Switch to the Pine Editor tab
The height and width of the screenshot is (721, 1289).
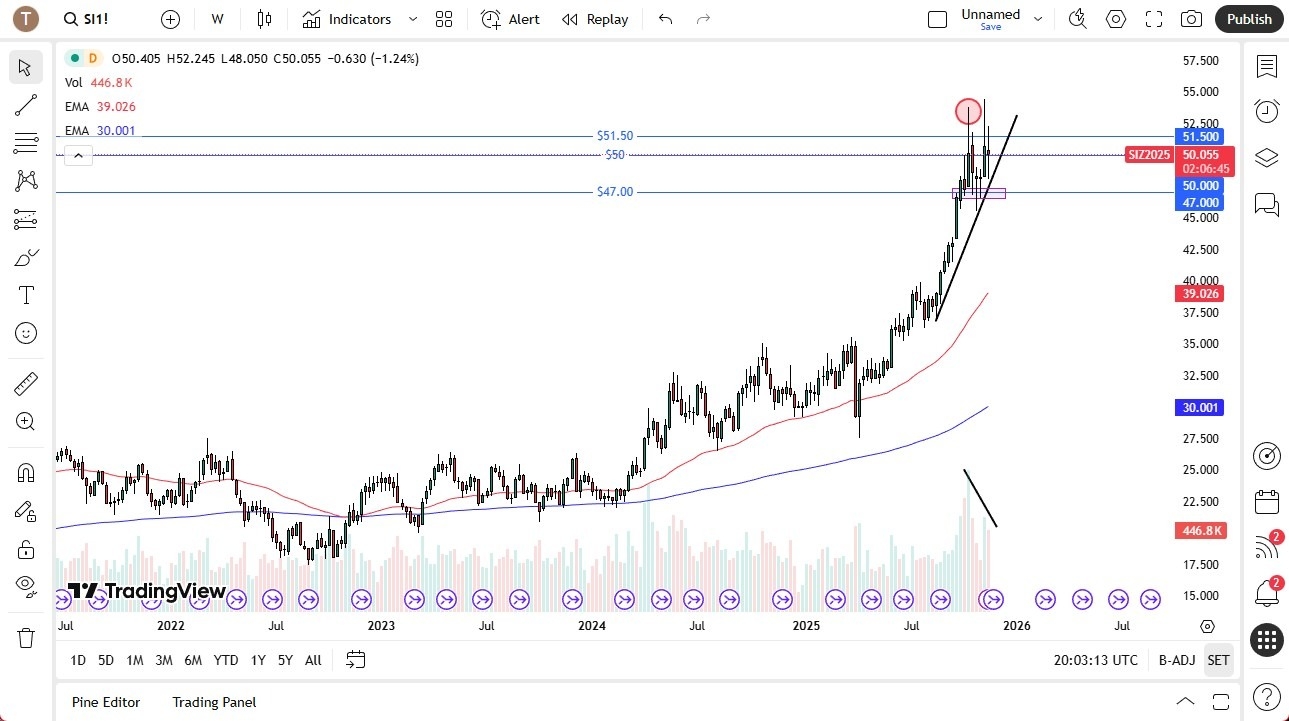pos(105,701)
